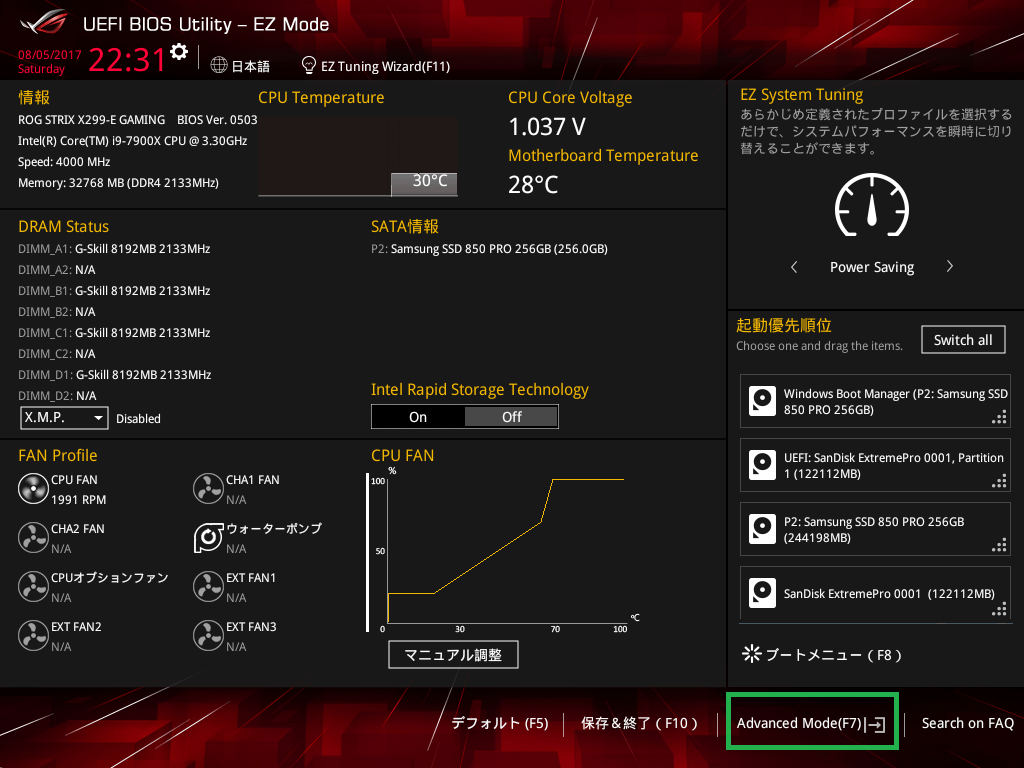The image size is (1024, 768).
Task: Click the Switch all button
Action: point(963,340)
